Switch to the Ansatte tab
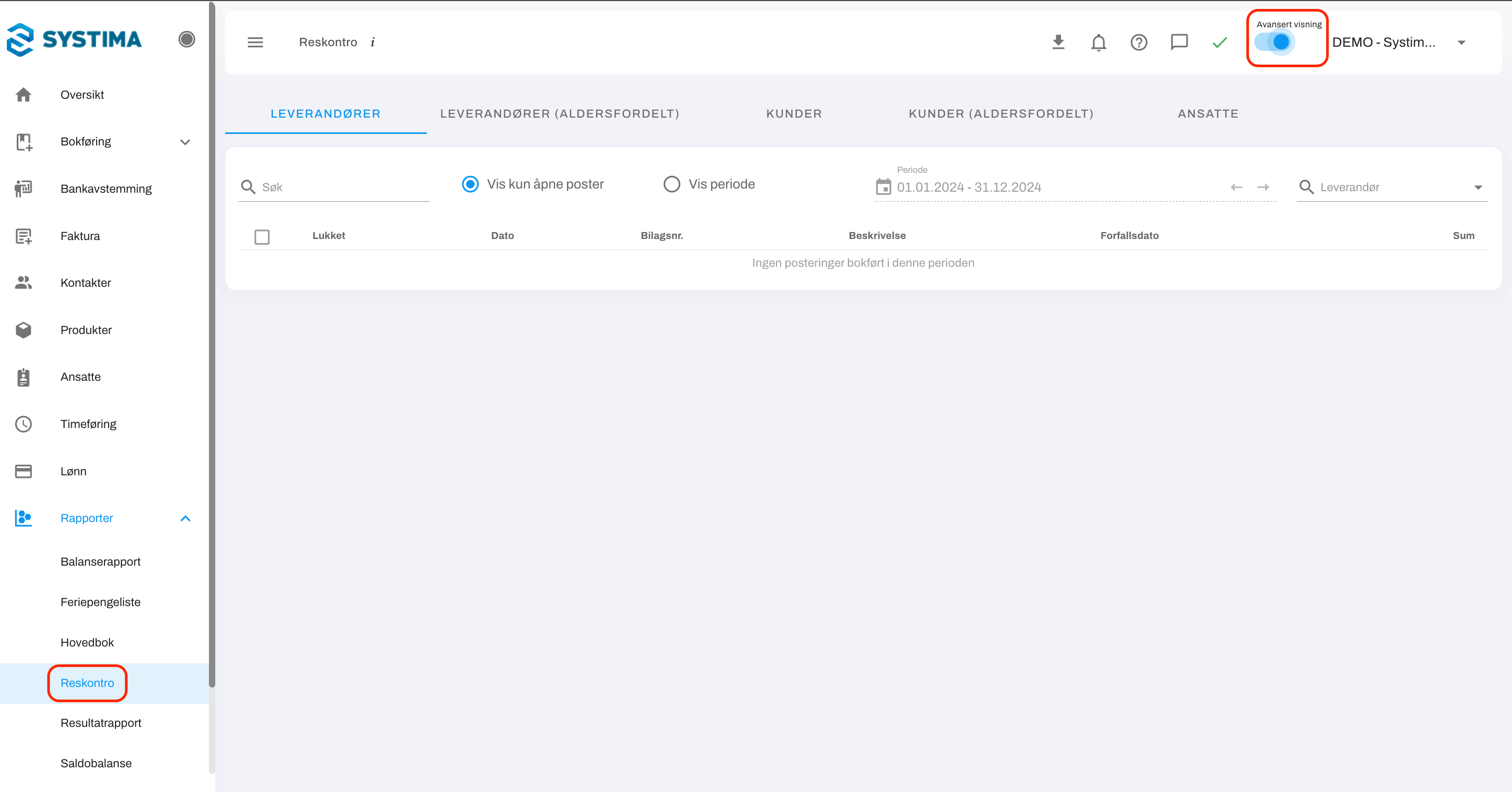 tap(1207, 114)
